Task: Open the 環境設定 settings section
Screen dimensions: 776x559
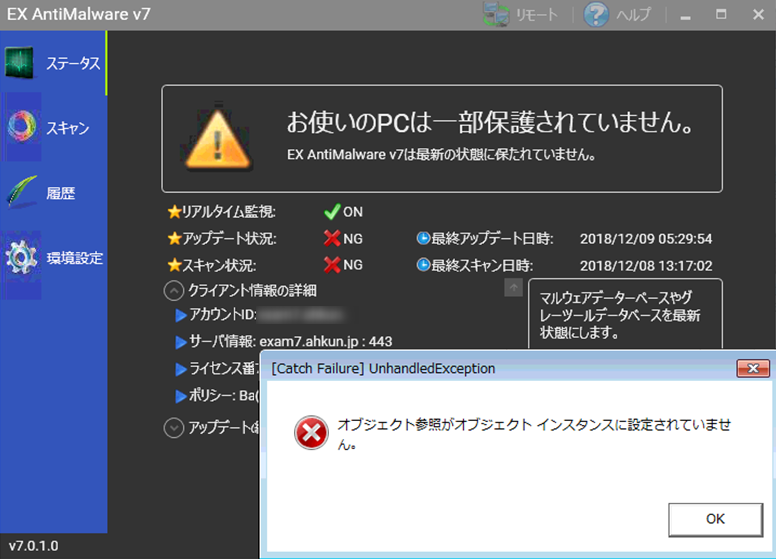Action: [x=53, y=258]
